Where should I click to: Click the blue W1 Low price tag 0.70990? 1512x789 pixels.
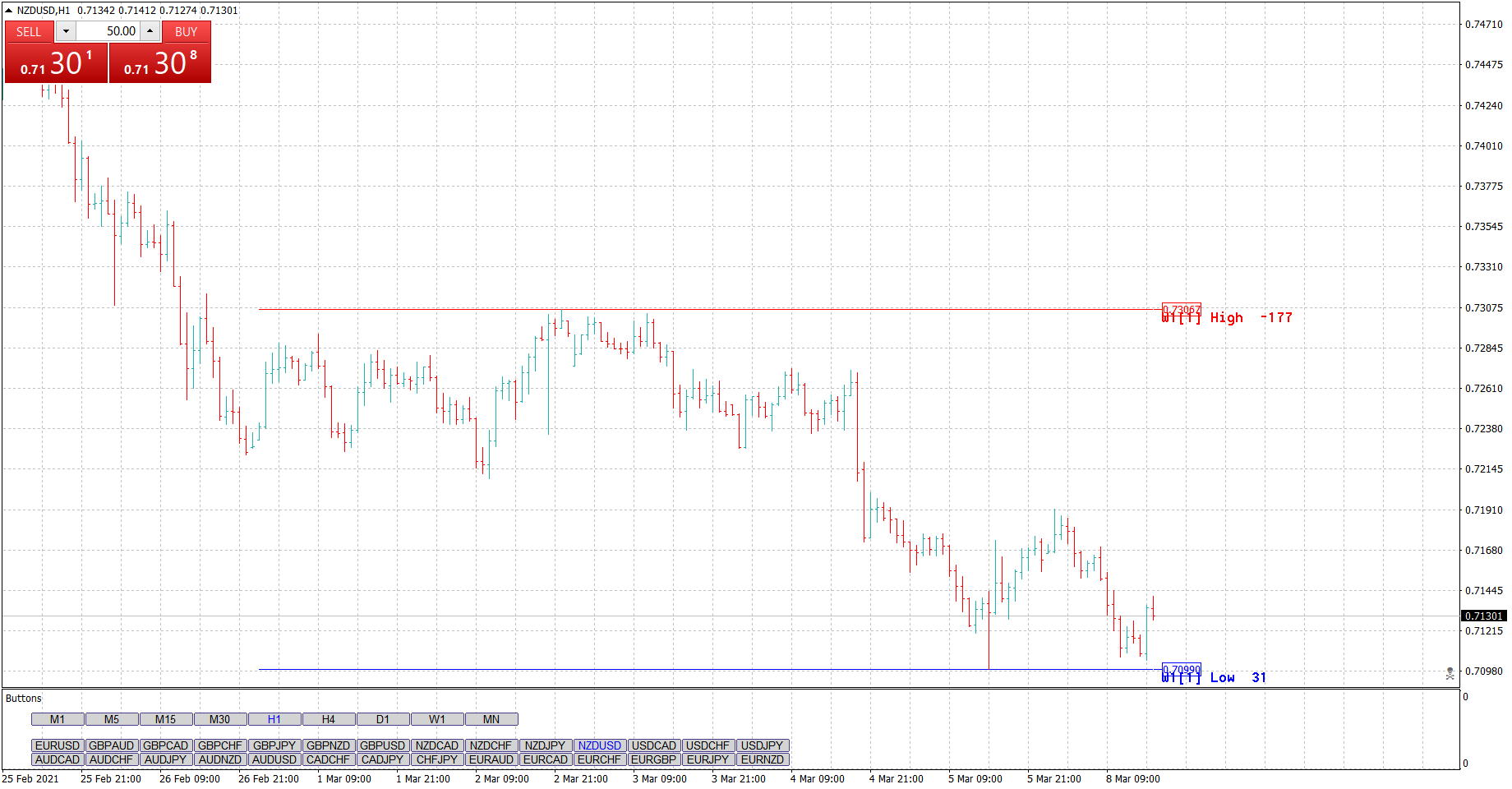click(x=1182, y=670)
